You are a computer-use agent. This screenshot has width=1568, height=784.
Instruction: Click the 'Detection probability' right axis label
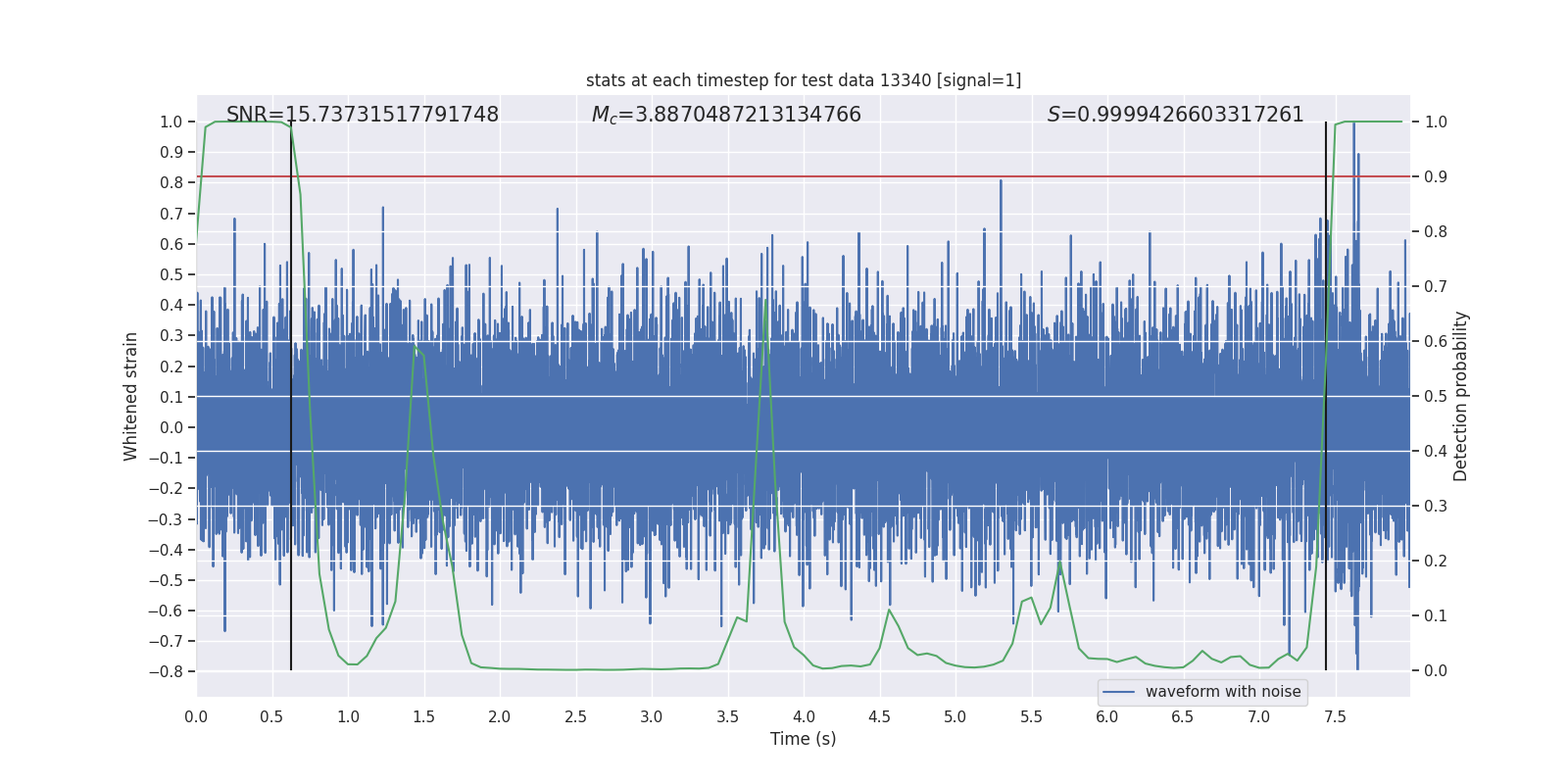coord(1460,396)
